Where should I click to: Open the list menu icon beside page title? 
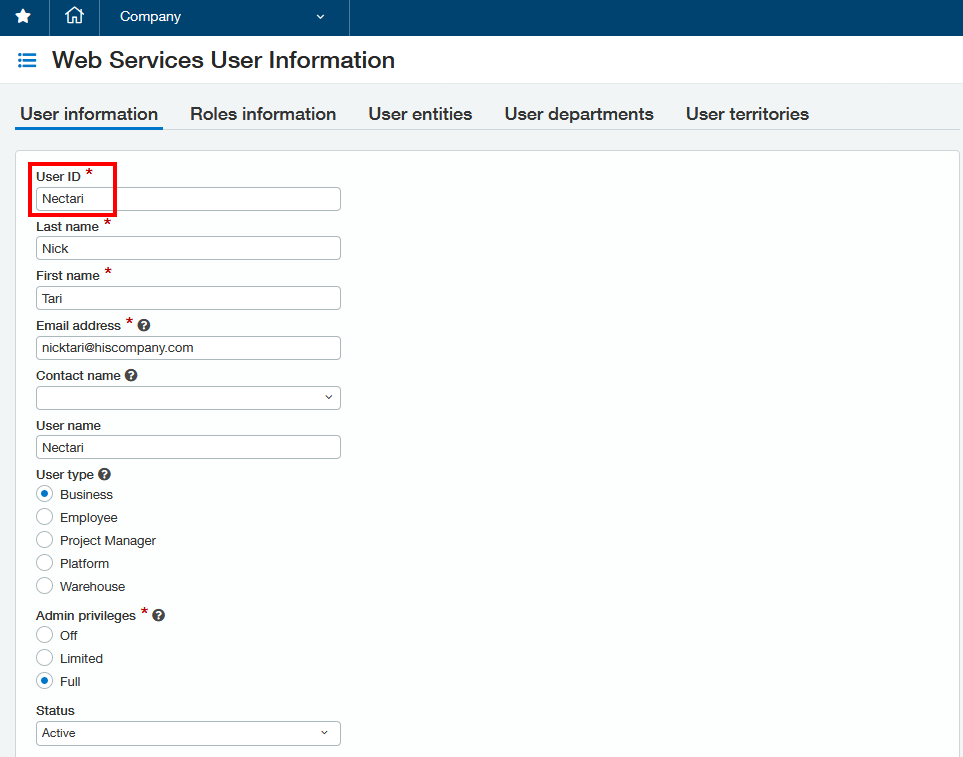pyautogui.click(x=27, y=61)
